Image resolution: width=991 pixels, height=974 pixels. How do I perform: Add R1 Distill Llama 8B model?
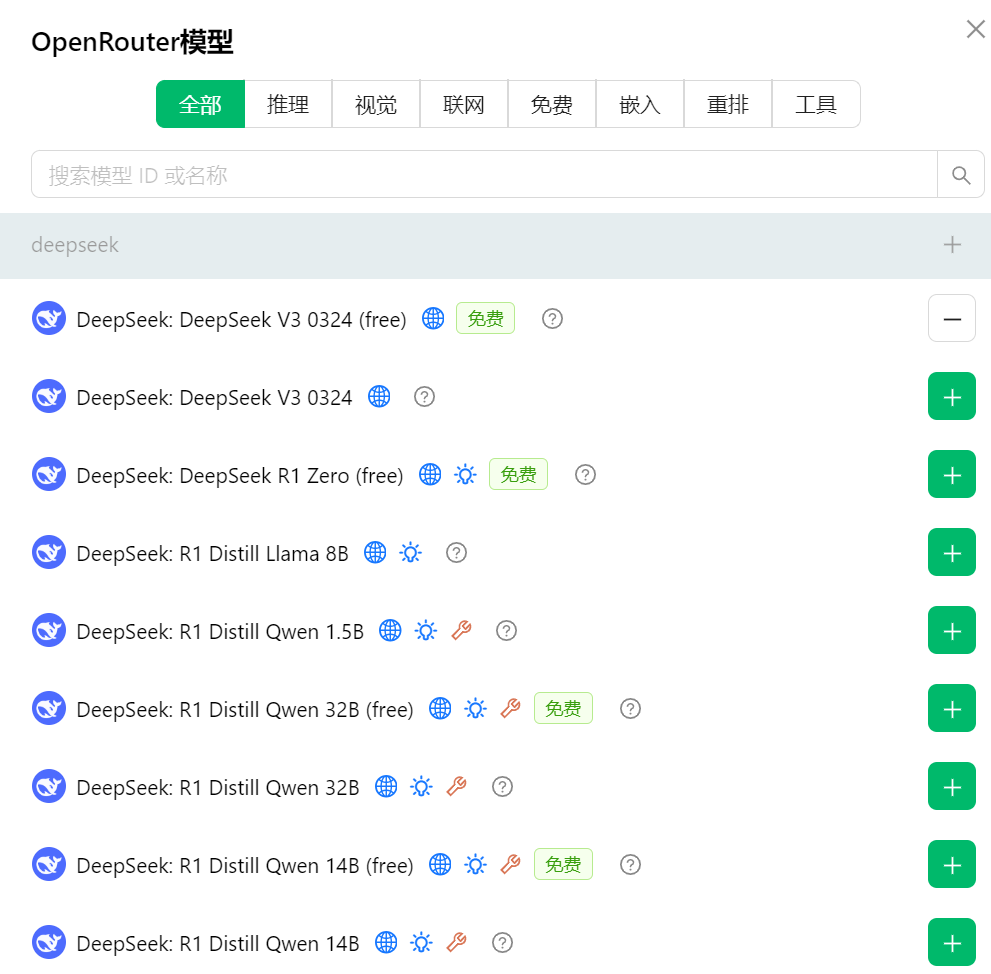(x=952, y=553)
